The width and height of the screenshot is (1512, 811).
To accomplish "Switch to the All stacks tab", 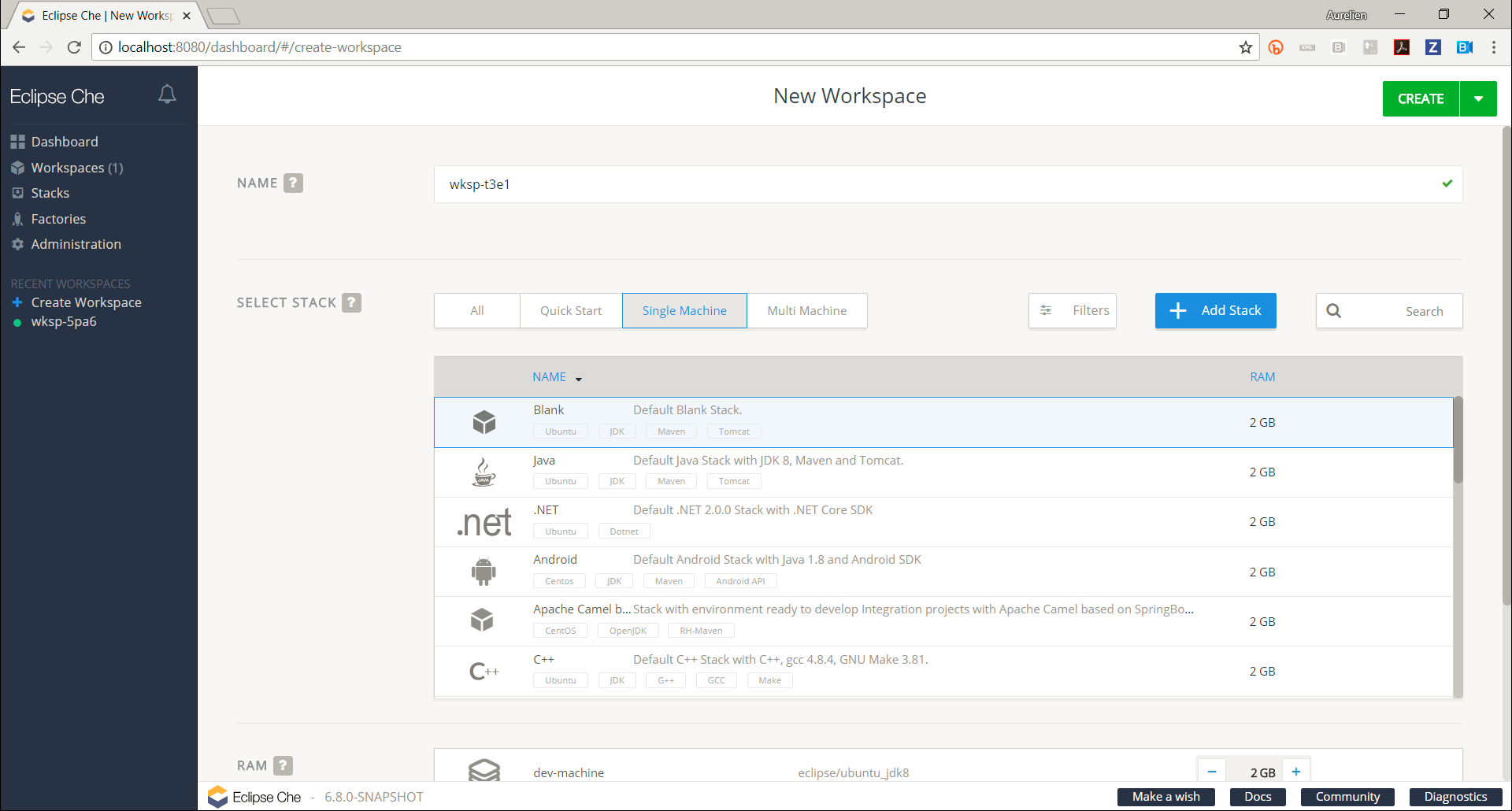I will [x=477, y=311].
